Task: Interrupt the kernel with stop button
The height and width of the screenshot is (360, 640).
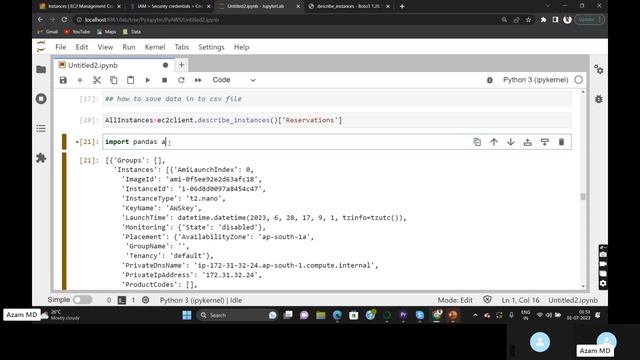Action: [x=164, y=80]
